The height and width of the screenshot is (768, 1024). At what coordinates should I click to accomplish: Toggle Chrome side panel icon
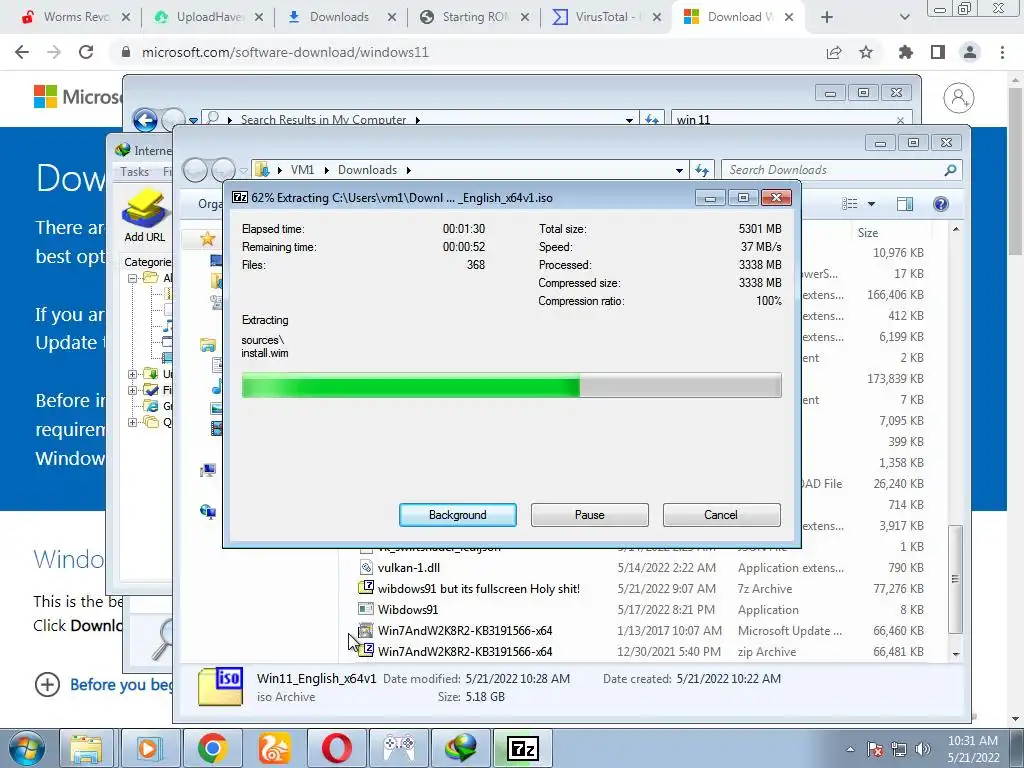938,52
